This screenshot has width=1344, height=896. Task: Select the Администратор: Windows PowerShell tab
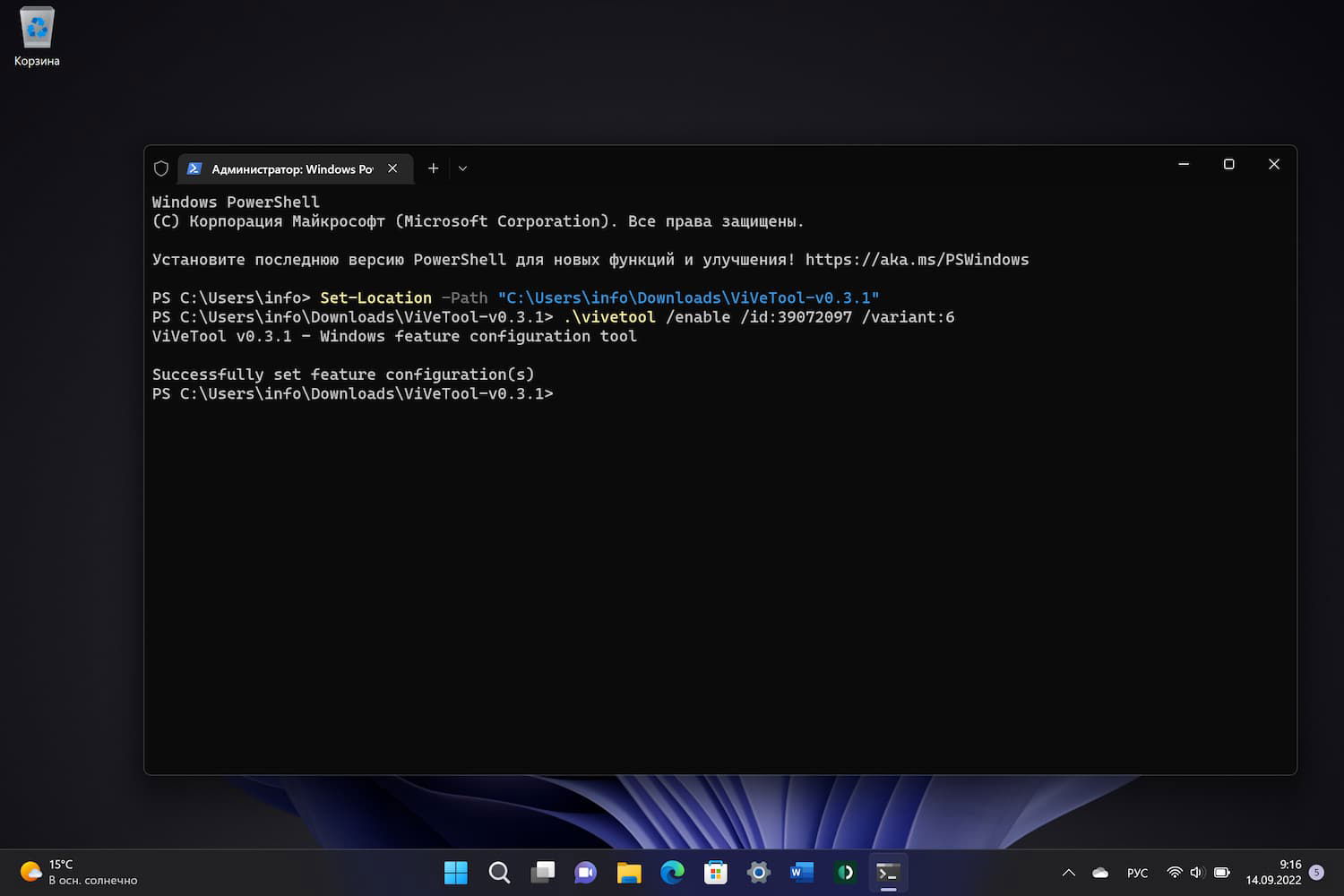(293, 168)
